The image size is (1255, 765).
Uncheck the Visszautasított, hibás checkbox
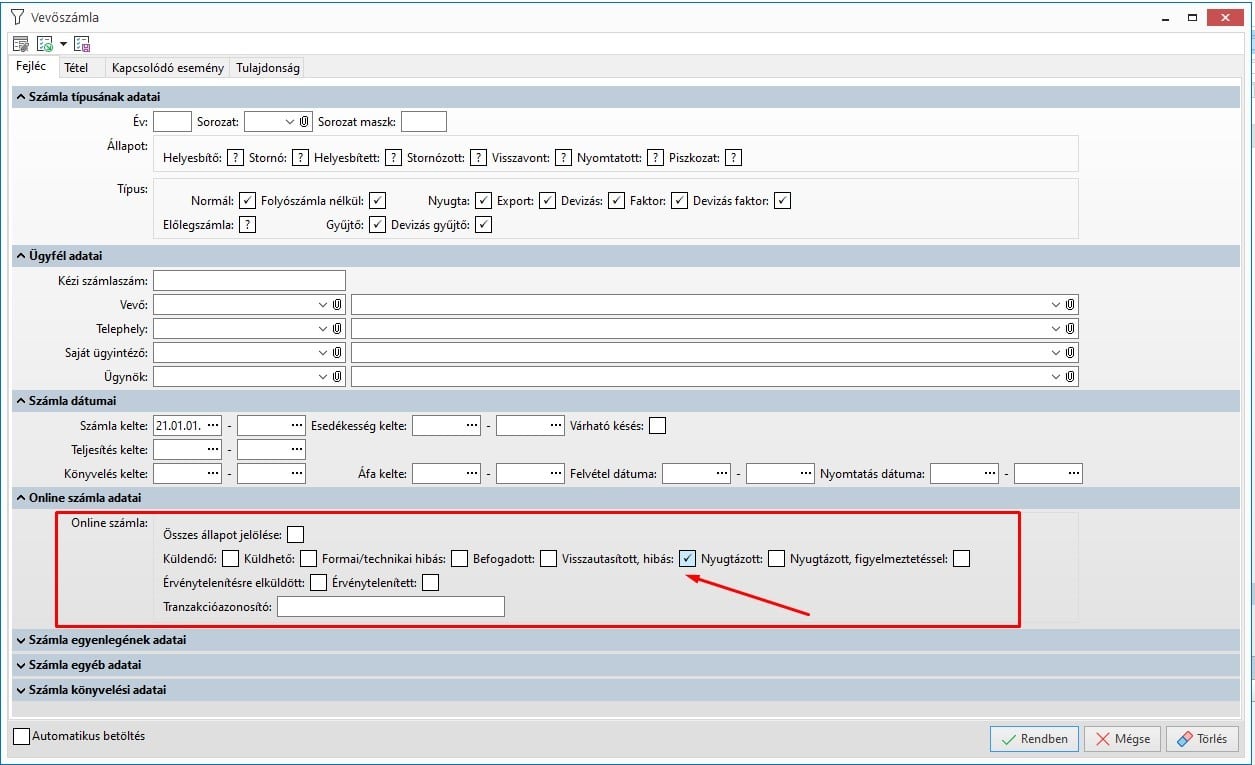[x=688, y=559]
